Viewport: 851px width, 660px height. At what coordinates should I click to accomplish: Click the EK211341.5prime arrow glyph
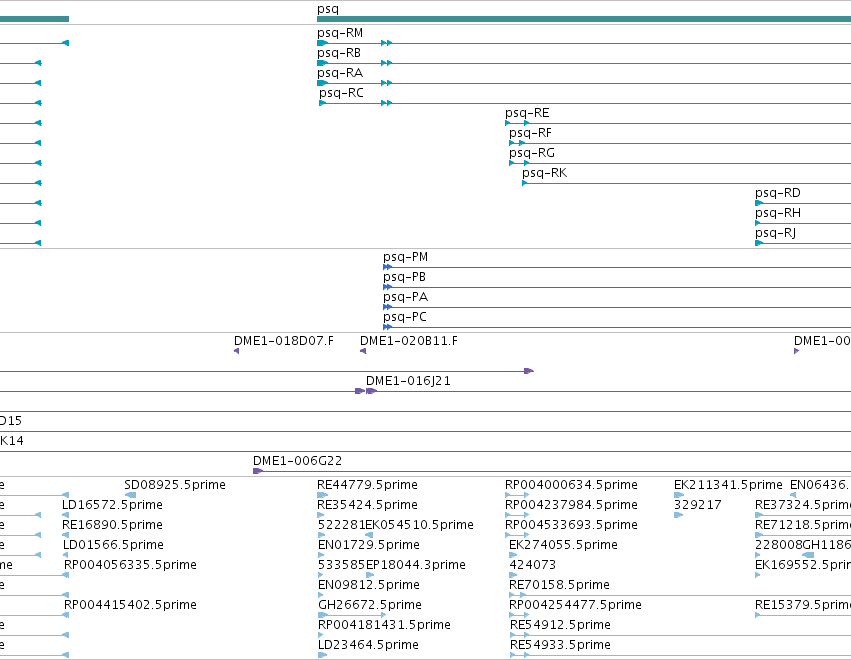(x=679, y=495)
